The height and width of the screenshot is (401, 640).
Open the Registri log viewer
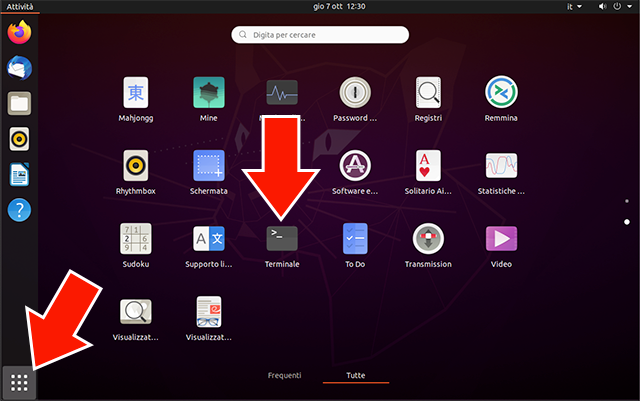coord(428,94)
